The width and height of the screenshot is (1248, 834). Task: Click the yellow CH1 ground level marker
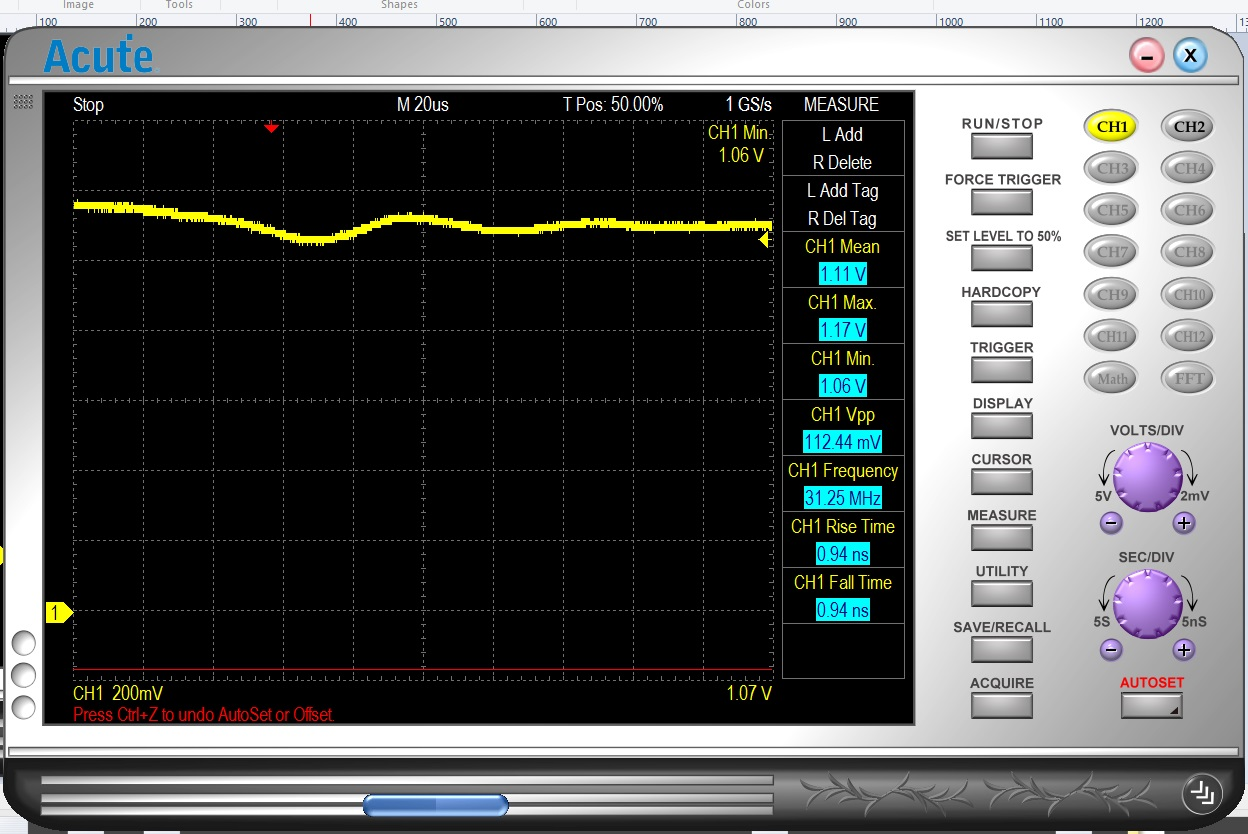coord(60,612)
